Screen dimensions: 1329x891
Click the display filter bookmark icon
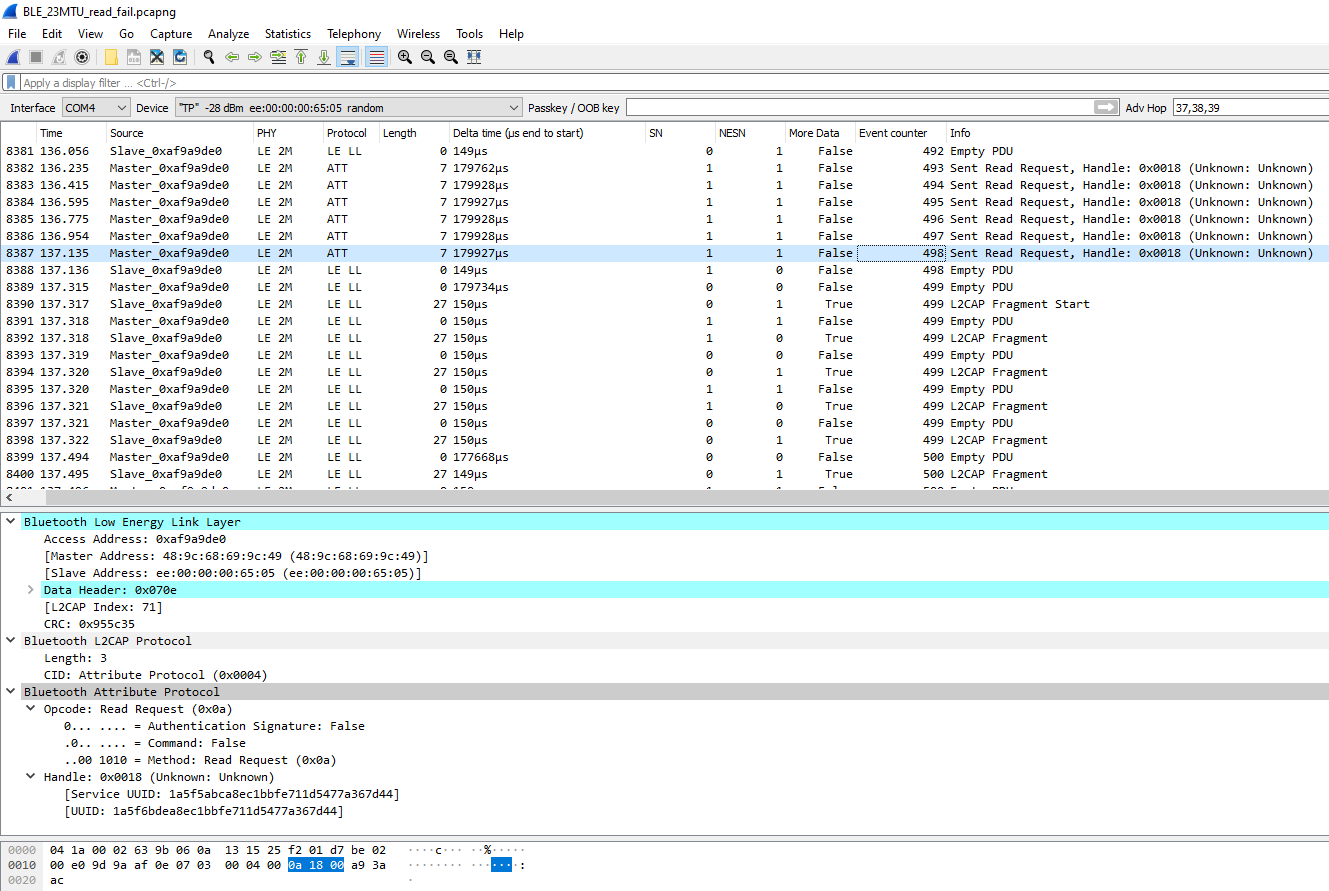click(11, 83)
